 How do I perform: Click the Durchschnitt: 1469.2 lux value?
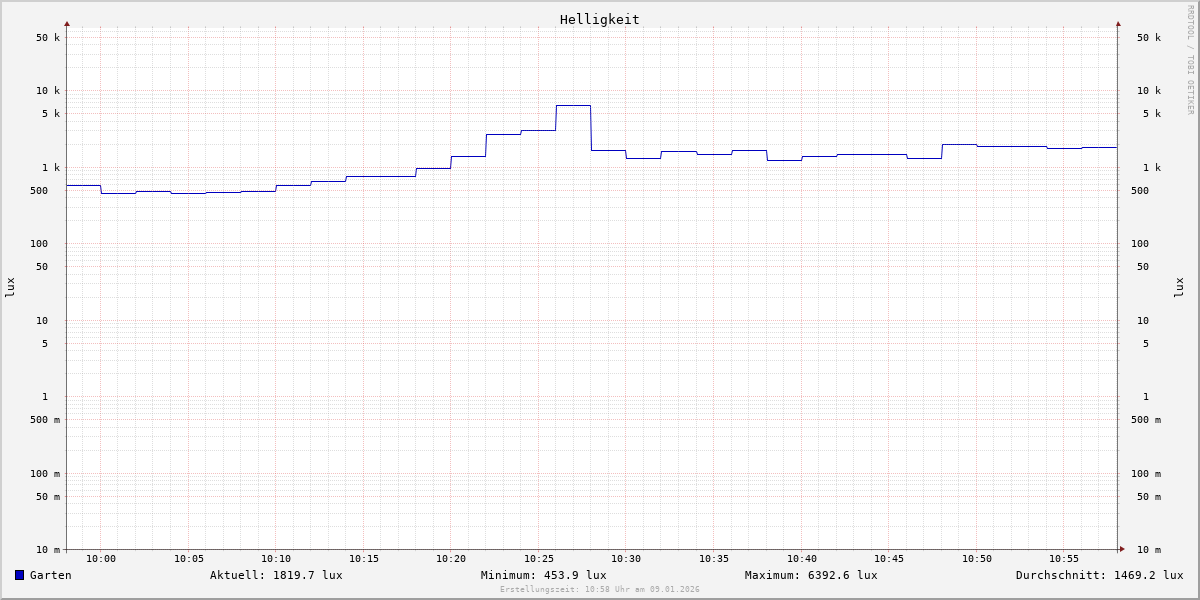1099,575
